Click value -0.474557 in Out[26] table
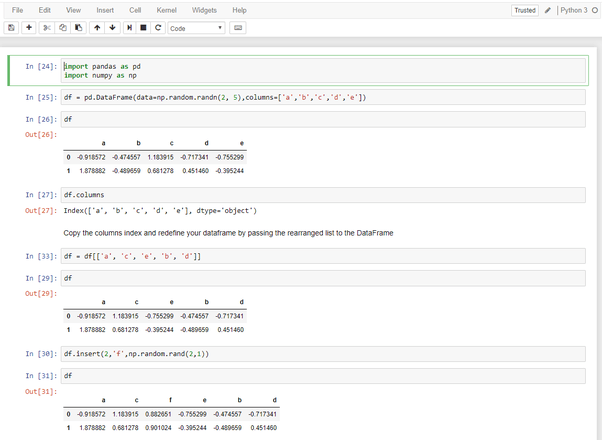Viewport: 602px width, 440px height. tap(126, 157)
